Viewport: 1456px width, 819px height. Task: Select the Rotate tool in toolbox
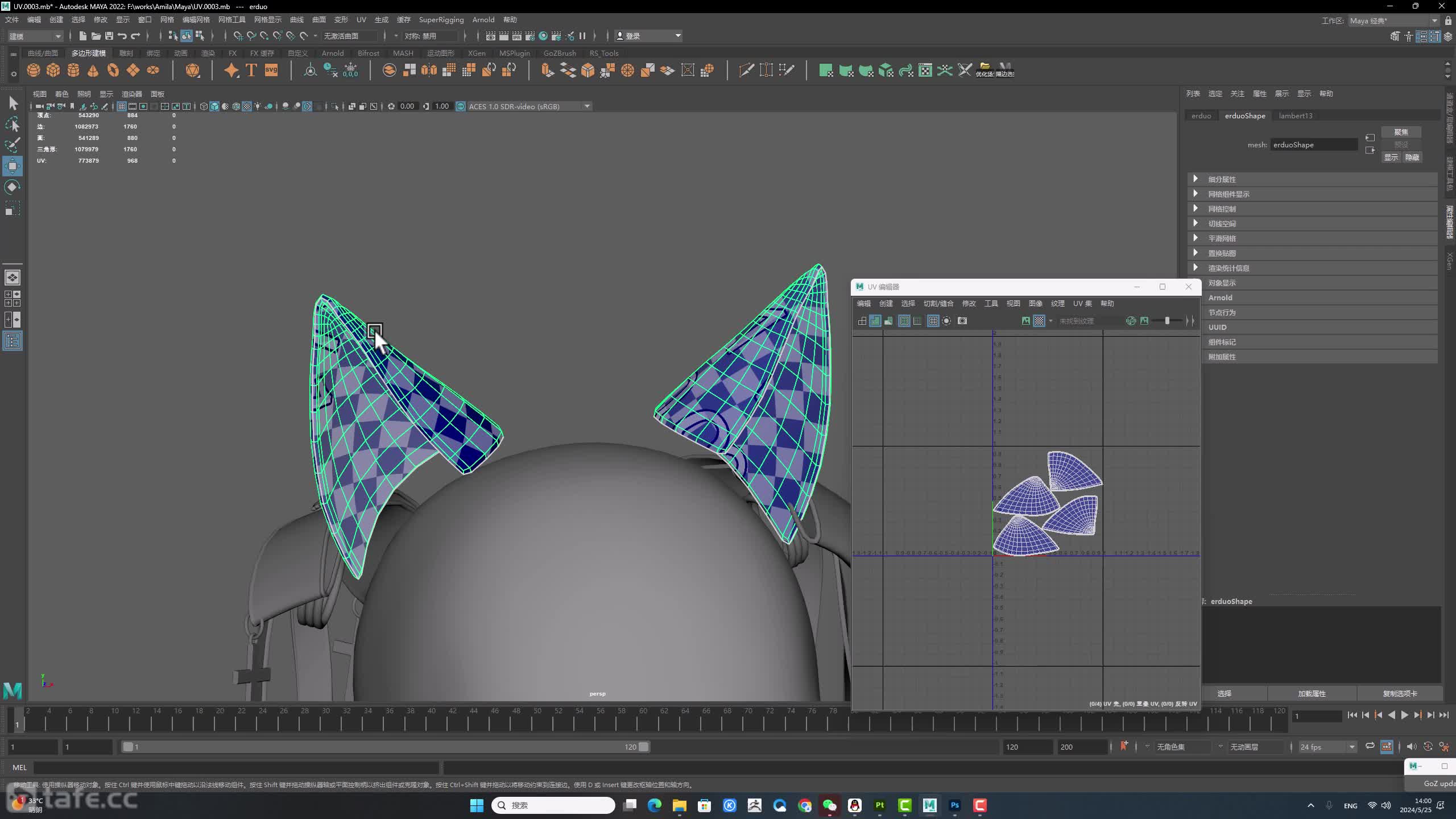13,187
